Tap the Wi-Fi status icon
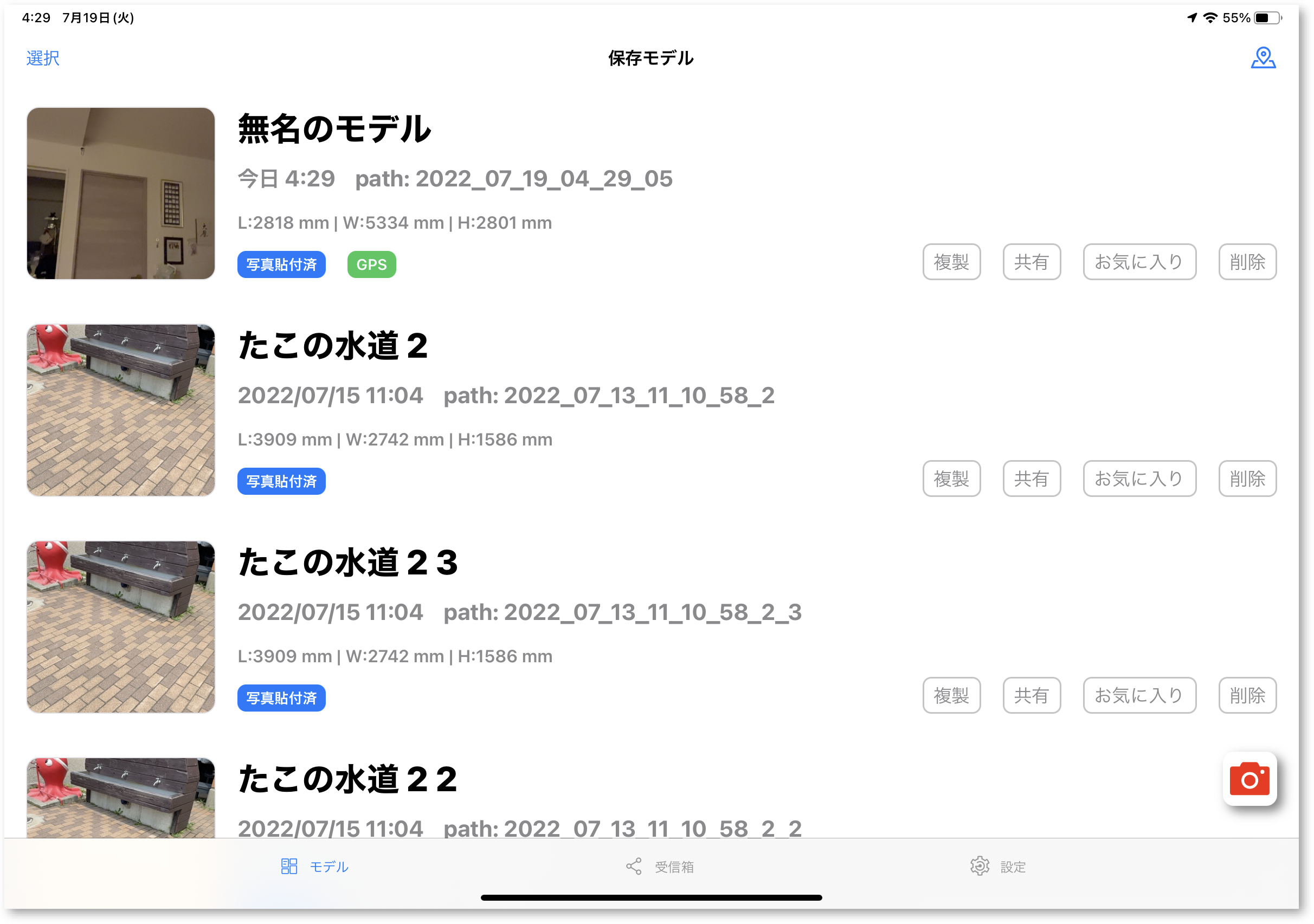Viewport: 1314px width, 924px height. pyautogui.click(x=1210, y=18)
